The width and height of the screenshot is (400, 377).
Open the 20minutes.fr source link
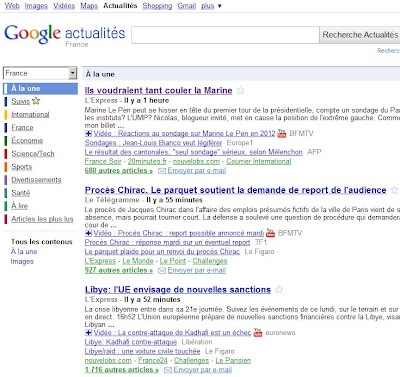click(147, 161)
